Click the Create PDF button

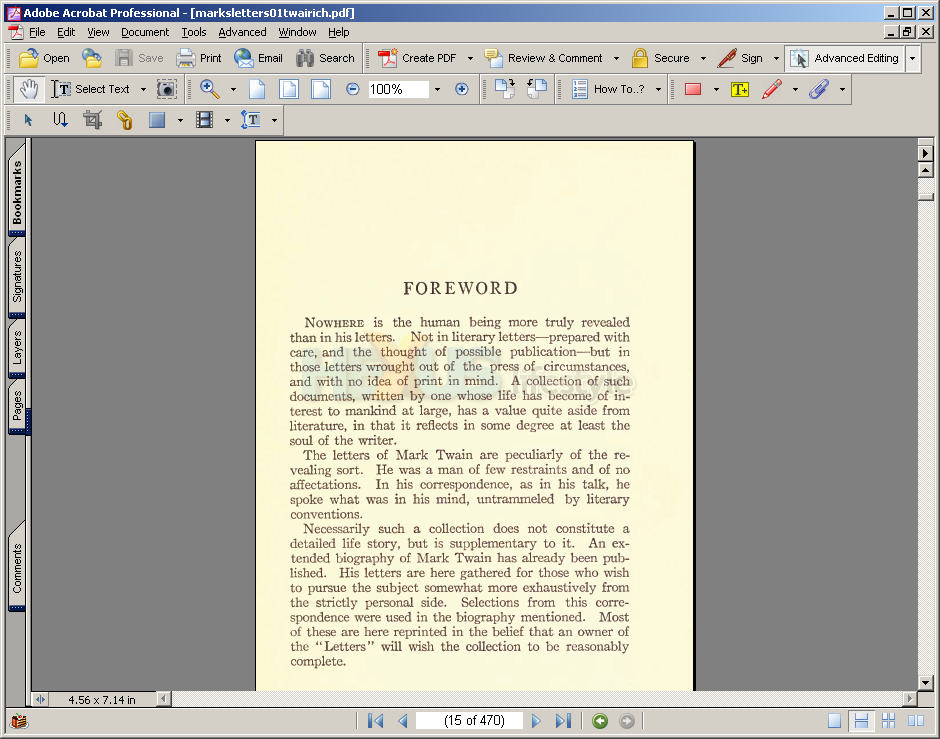(418, 58)
